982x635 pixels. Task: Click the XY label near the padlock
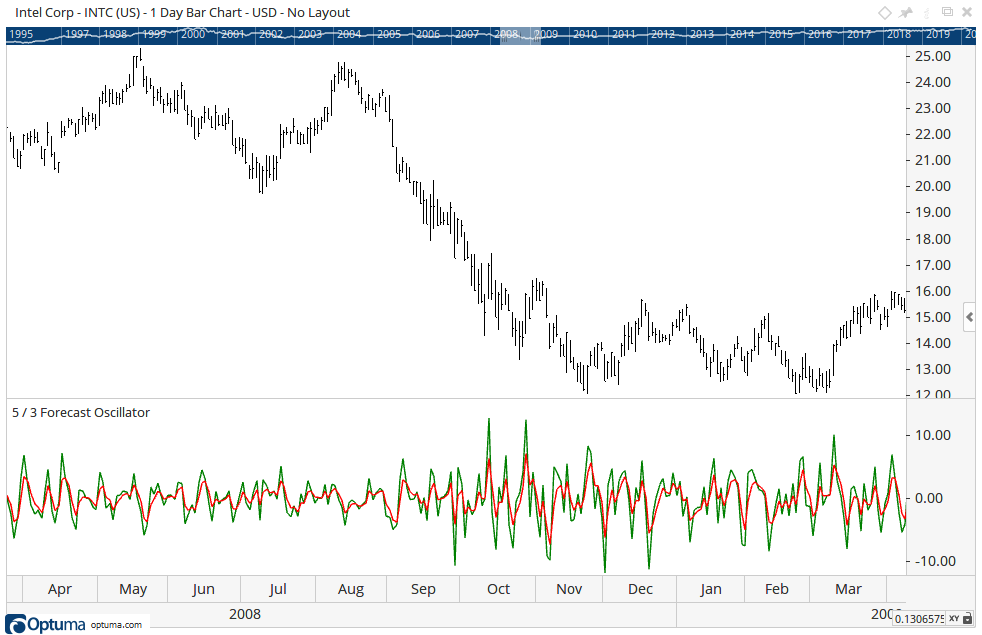(954, 618)
